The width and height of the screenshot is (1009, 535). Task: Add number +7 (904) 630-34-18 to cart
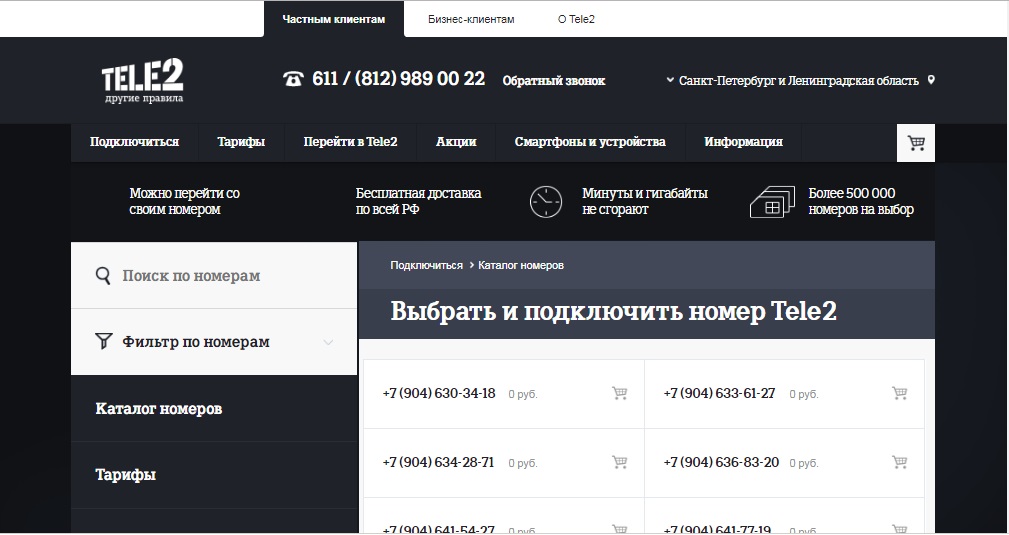pyautogui.click(x=619, y=393)
